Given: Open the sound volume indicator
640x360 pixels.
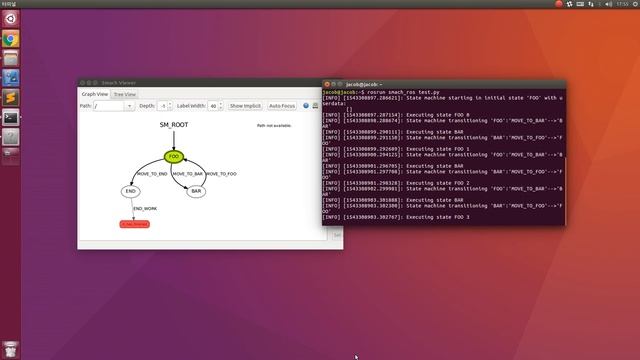Looking at the screenshot, I should 609,4.
